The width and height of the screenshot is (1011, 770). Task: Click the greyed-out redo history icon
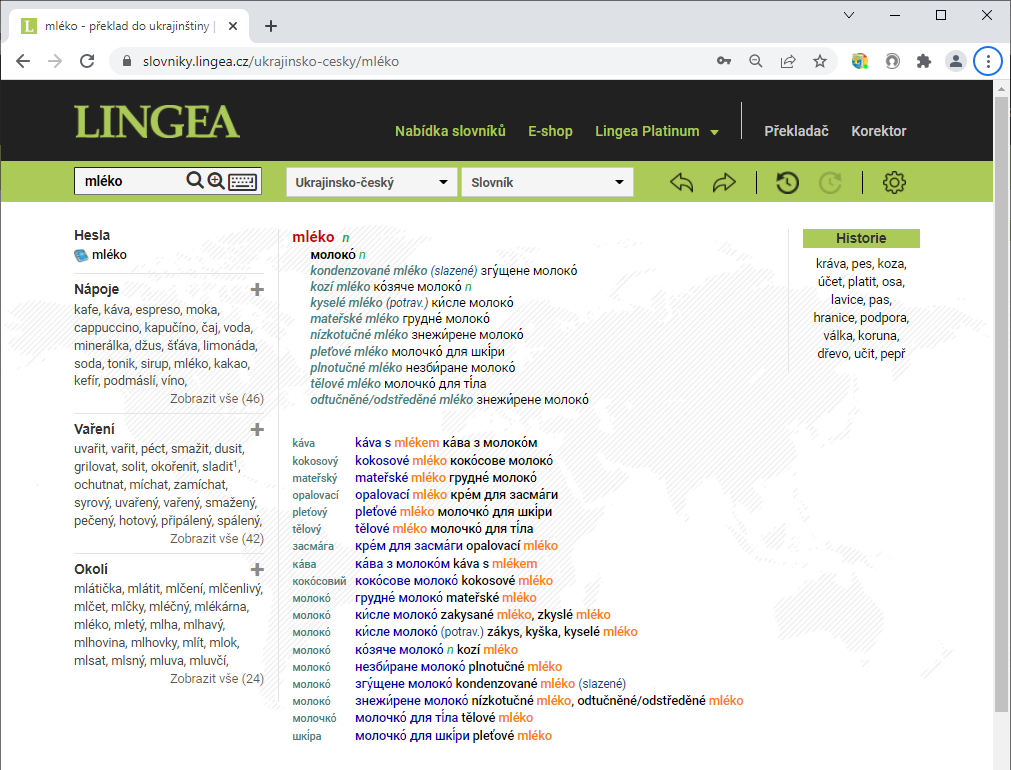click(830, 183)
